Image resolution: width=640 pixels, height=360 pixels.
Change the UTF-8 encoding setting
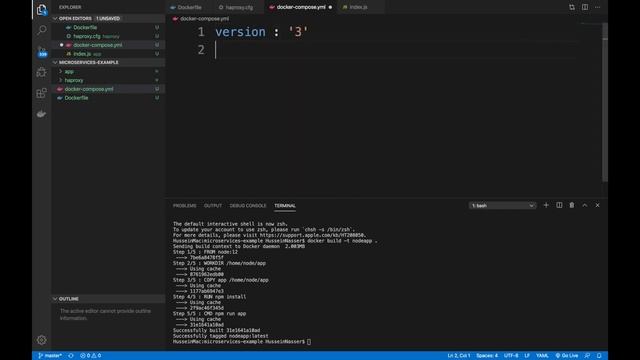511,356
